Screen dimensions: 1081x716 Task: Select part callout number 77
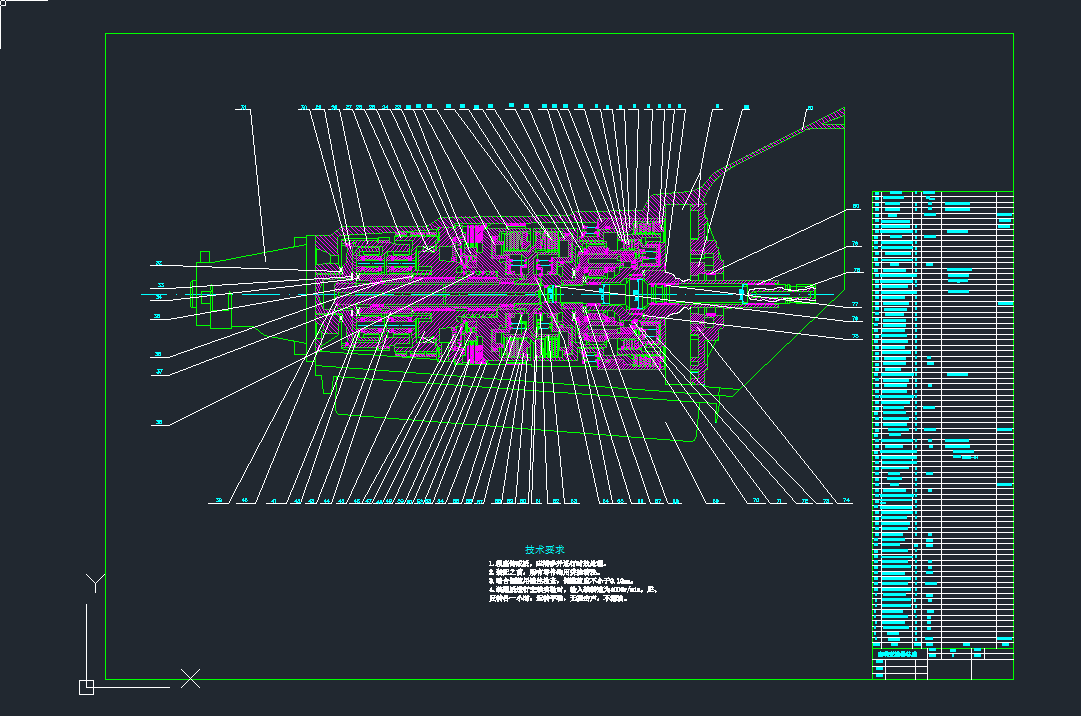[855, 304]
